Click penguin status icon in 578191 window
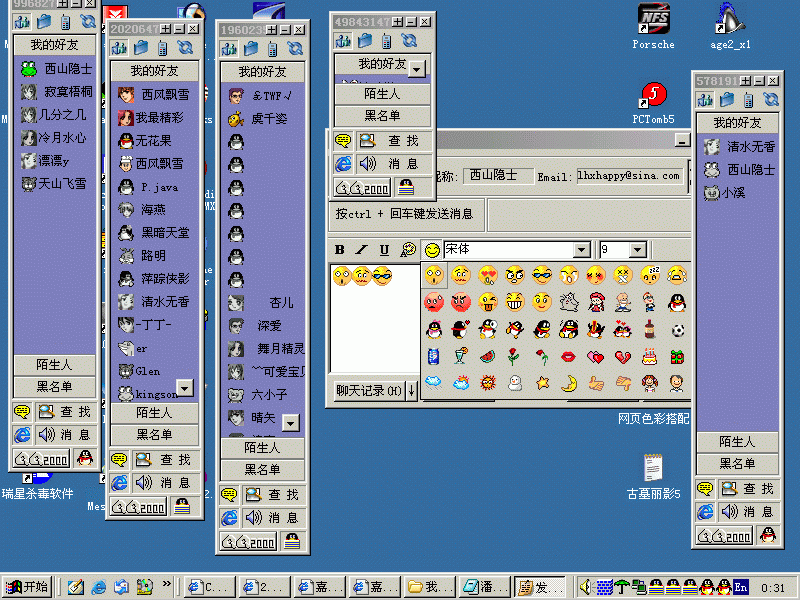This screenshot has height=600, width=800. [767, 535]
